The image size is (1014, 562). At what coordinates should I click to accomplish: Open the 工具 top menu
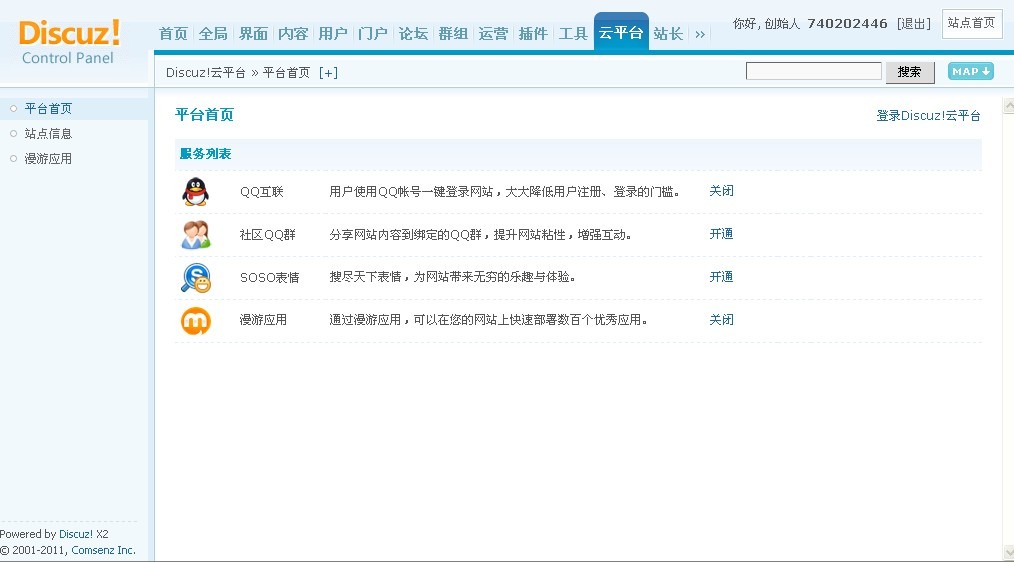573,34
